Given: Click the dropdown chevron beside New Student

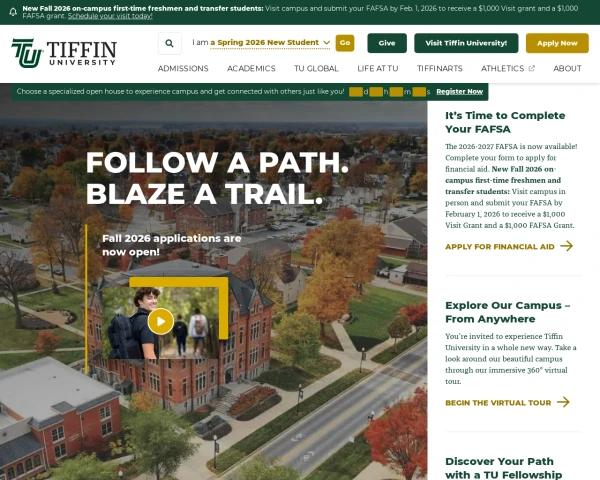Looking at the screenshot, I should 326,43.
